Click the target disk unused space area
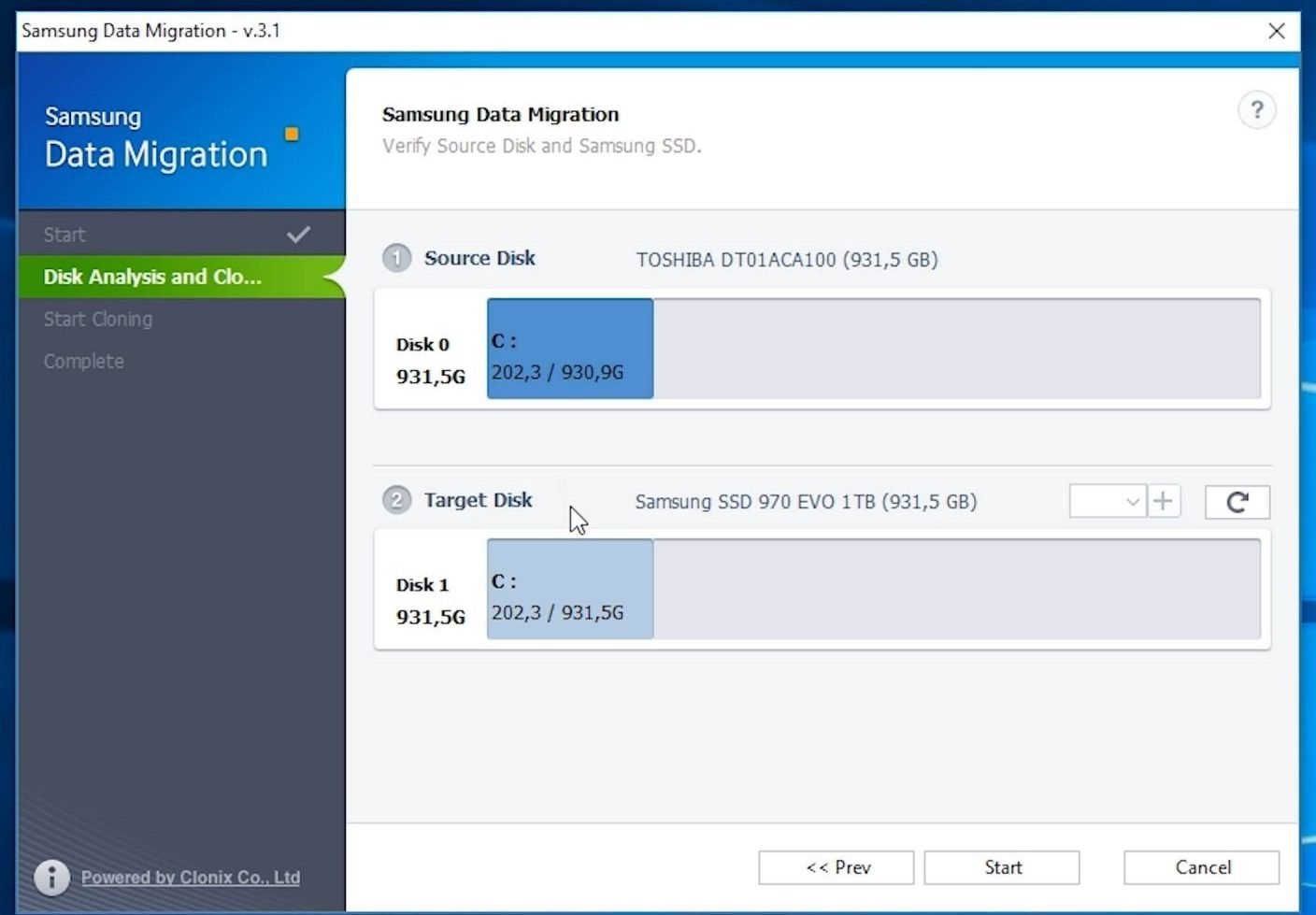This screenshot has height=915, width=1316. click(957, 589)
